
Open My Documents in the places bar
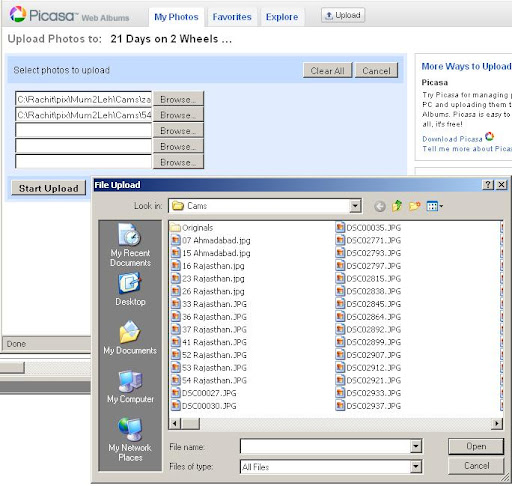130,338
